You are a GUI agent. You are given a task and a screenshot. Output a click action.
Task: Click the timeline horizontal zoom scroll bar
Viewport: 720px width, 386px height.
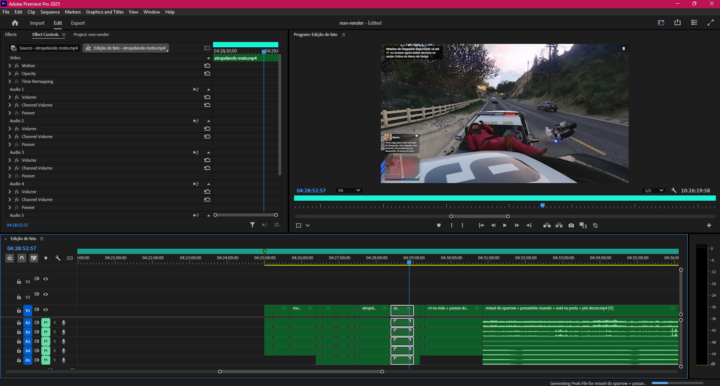pos(301,371)
